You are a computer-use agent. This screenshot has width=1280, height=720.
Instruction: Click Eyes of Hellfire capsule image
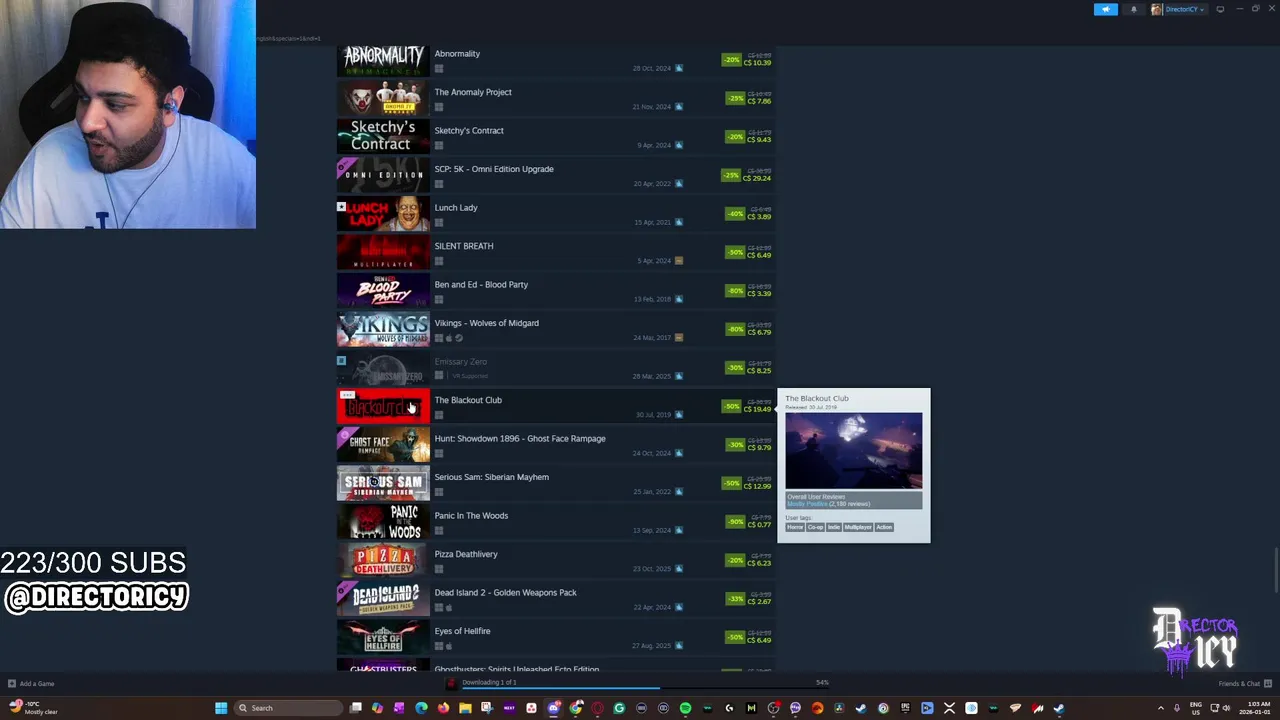coord(383,638)
